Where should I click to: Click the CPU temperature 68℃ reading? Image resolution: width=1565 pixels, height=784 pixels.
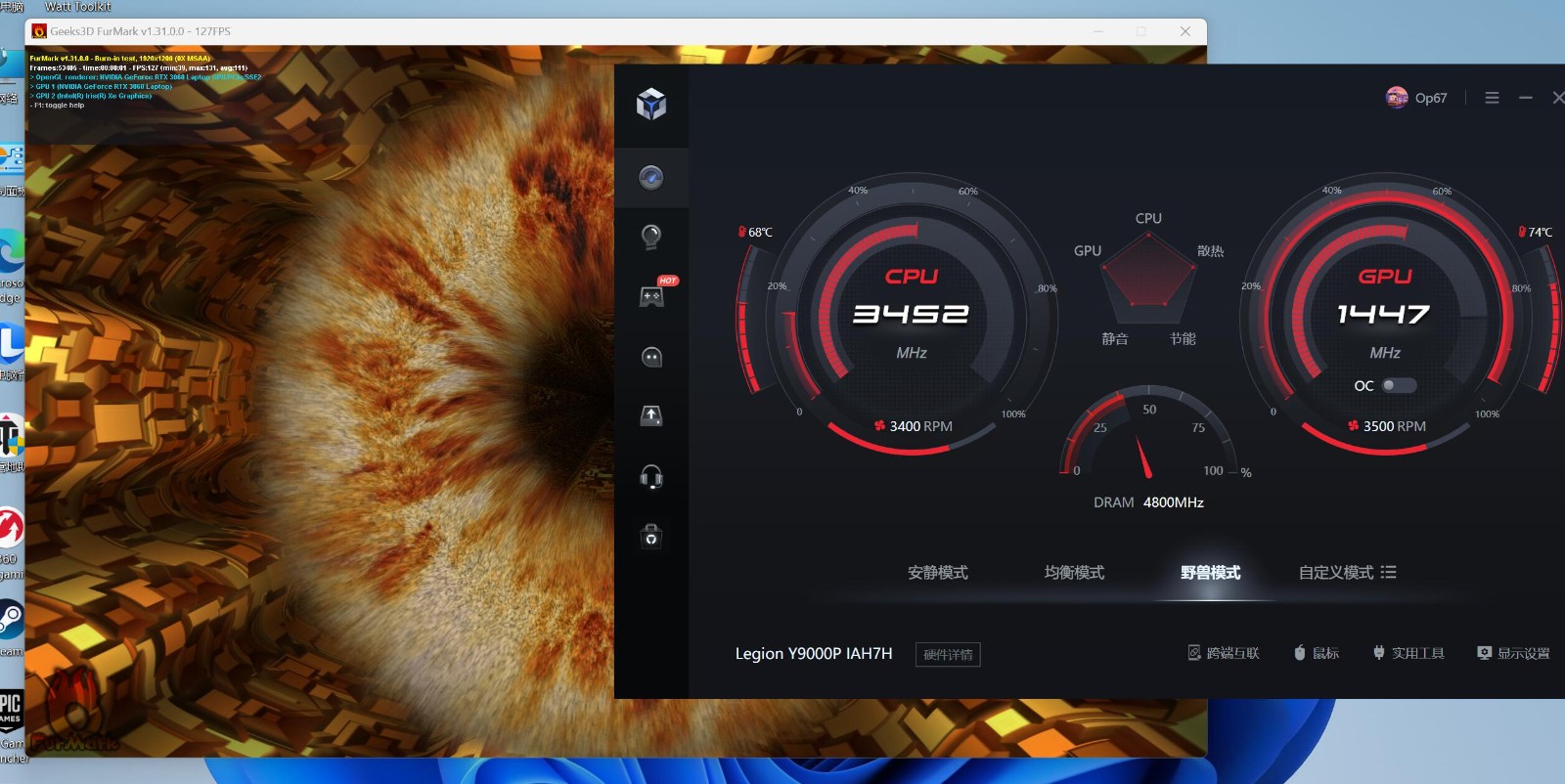coord(755,233)
